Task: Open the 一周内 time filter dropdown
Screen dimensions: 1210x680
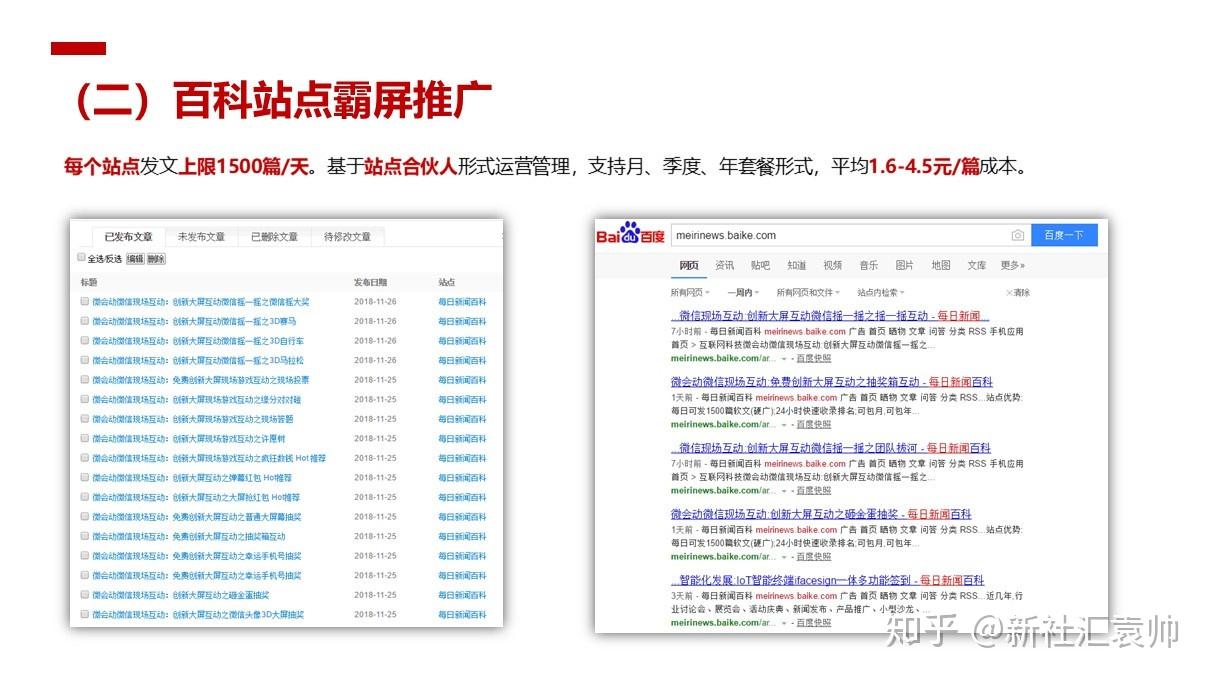Action: [742, 293]
